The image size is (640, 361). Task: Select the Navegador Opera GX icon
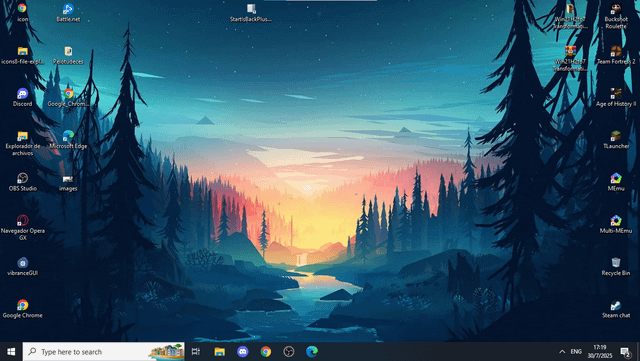click(x=22, y=228)
